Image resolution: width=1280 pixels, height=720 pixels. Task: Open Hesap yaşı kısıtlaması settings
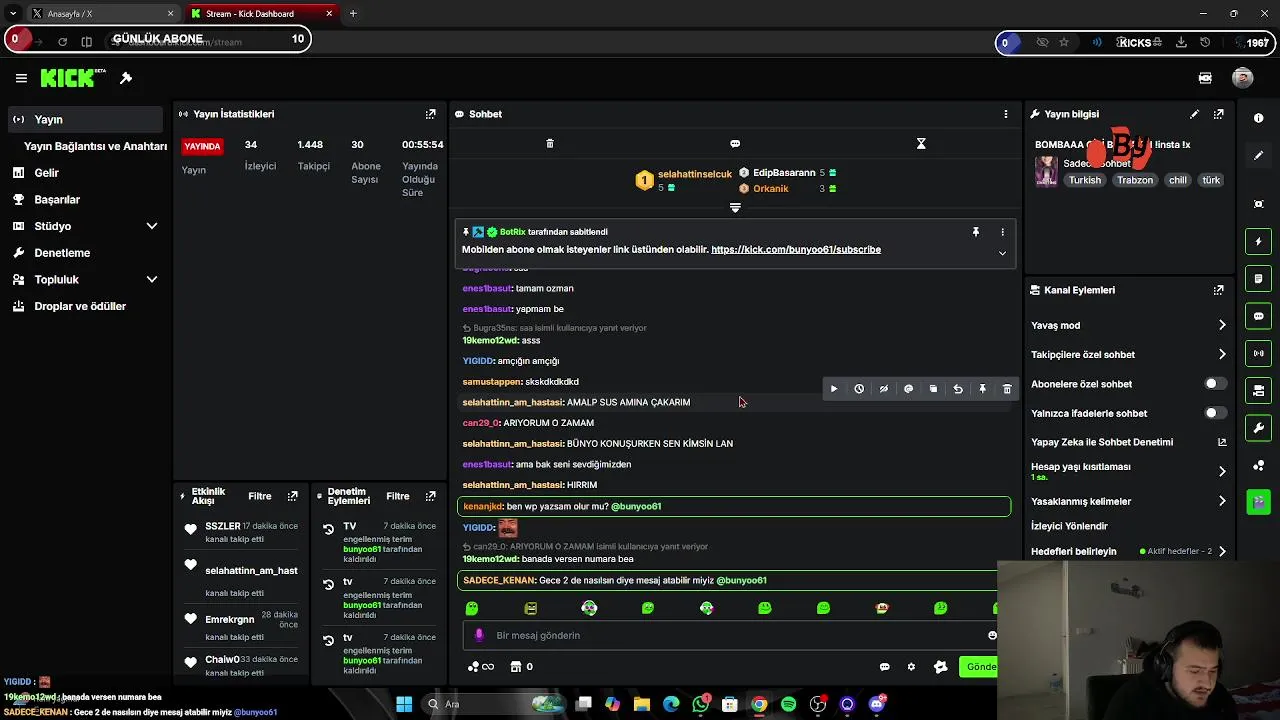coord(1128,471)
